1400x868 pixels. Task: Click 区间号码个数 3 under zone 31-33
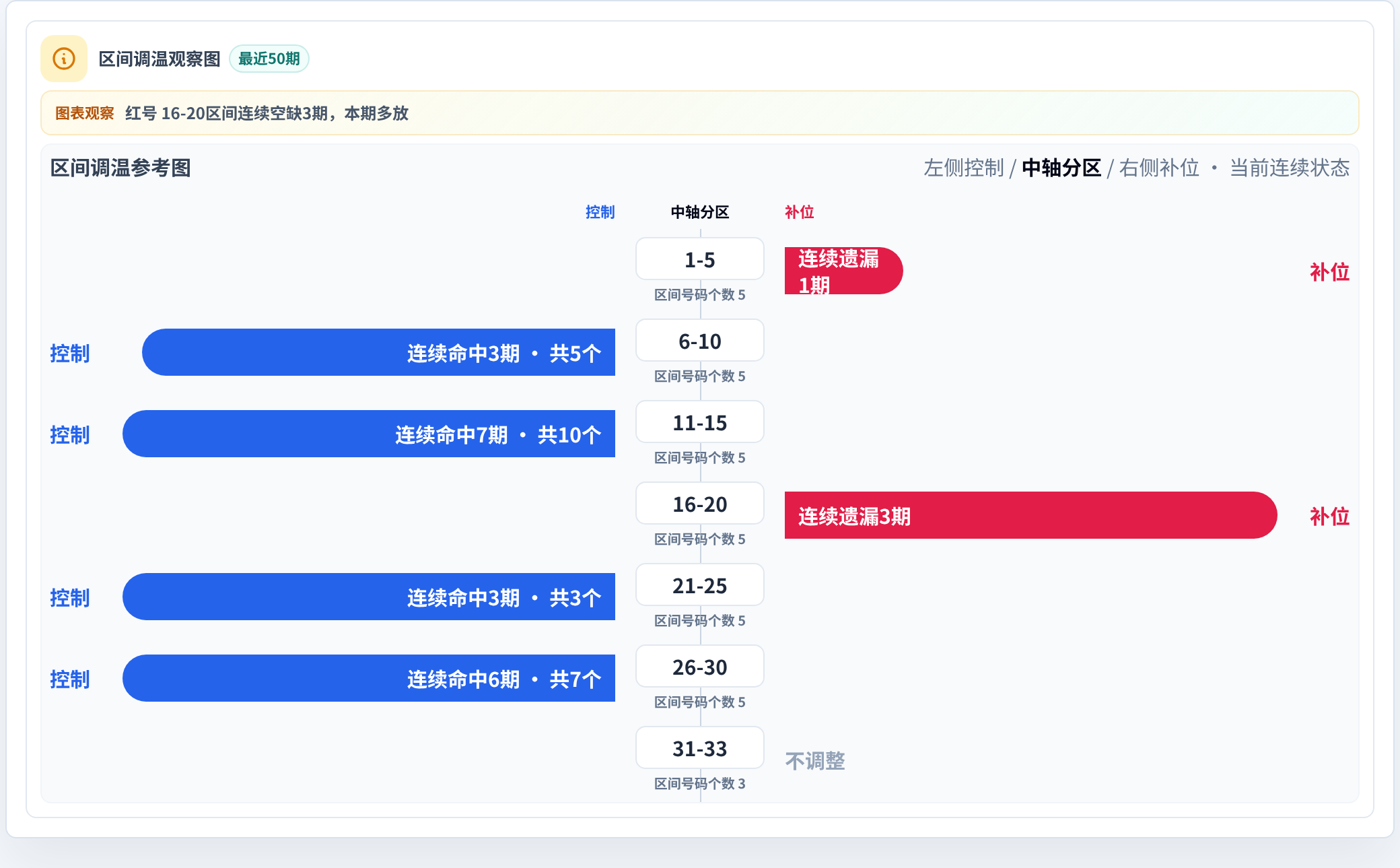point(700,784)
